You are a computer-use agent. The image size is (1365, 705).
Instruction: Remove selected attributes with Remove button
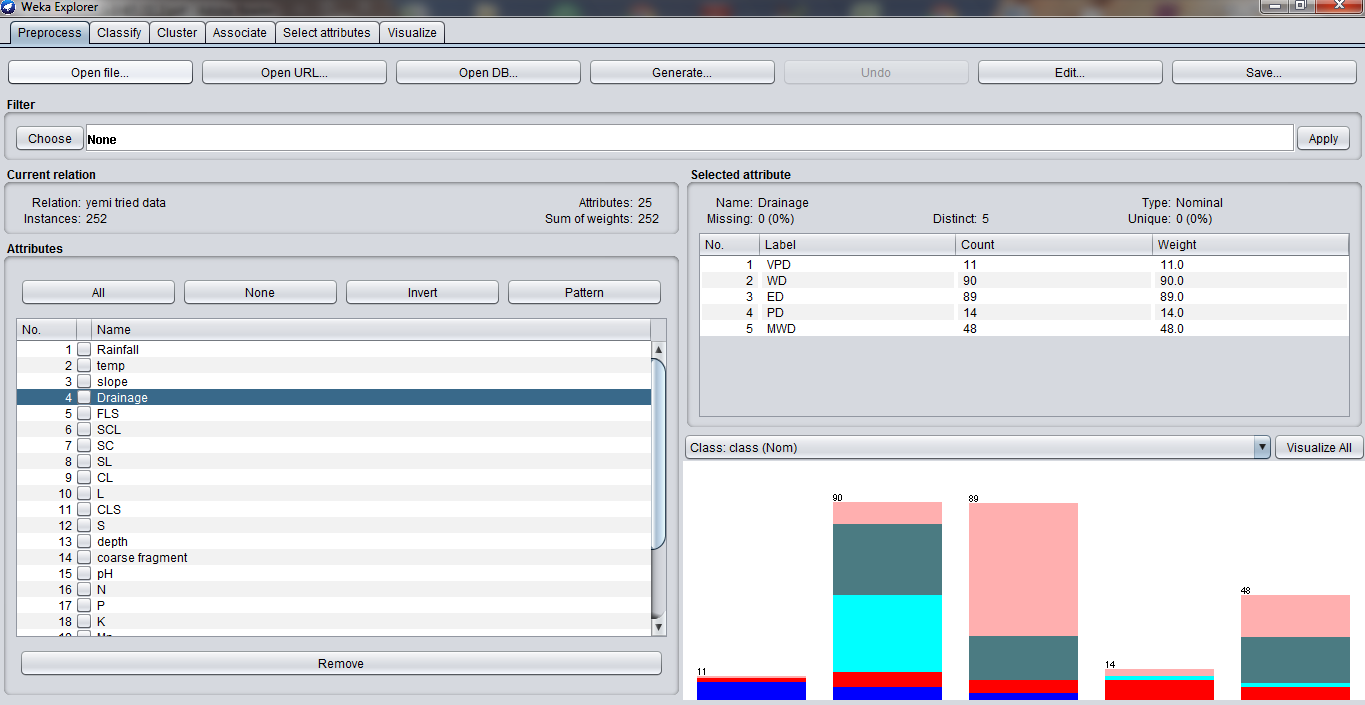tap(341, 664)
